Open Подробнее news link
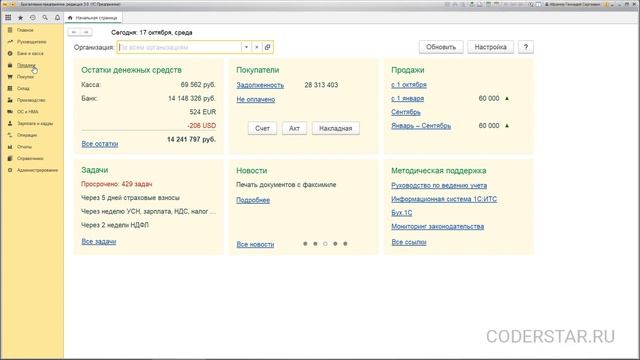 tap(253, 200)
